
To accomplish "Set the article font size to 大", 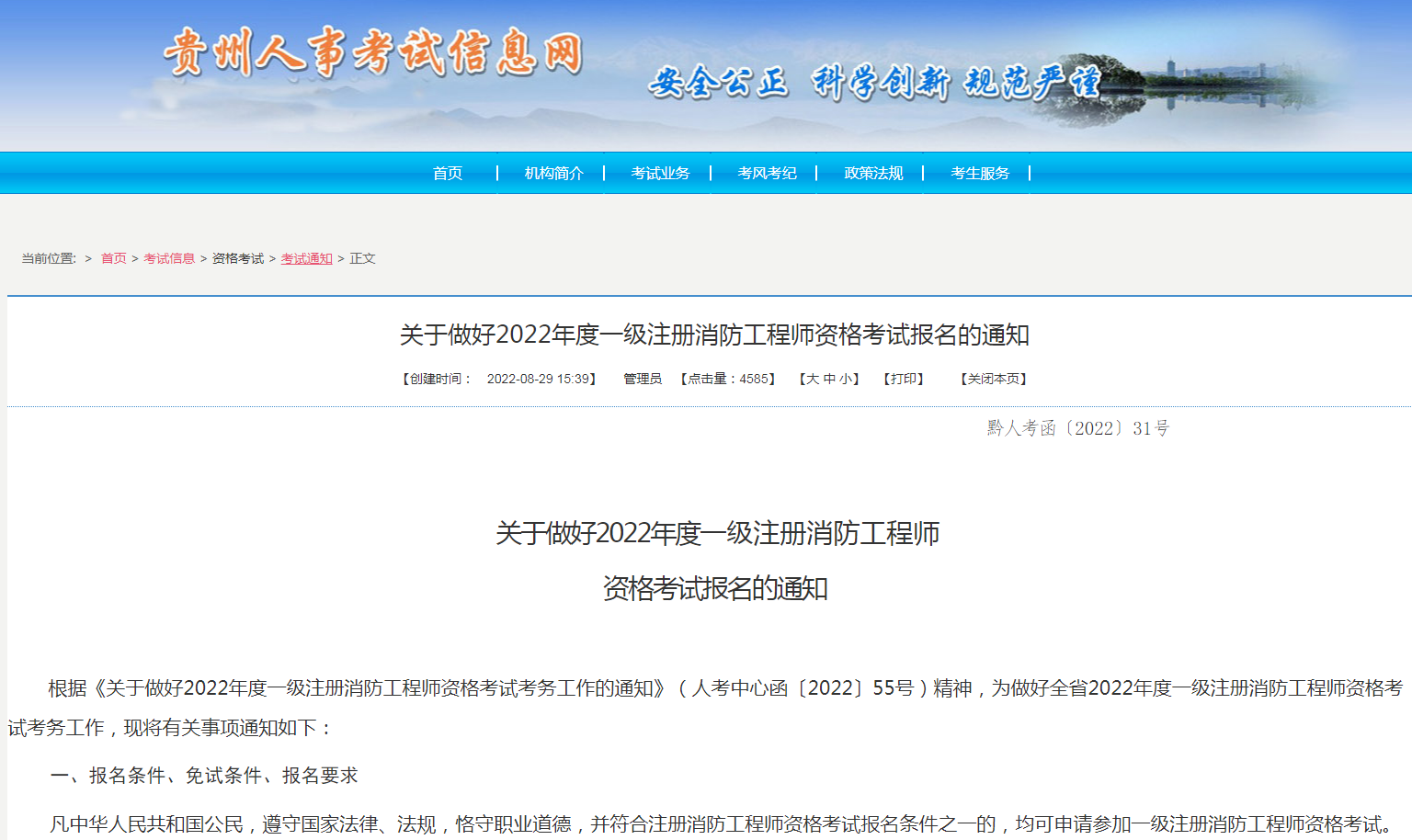I will pos(813,379).
